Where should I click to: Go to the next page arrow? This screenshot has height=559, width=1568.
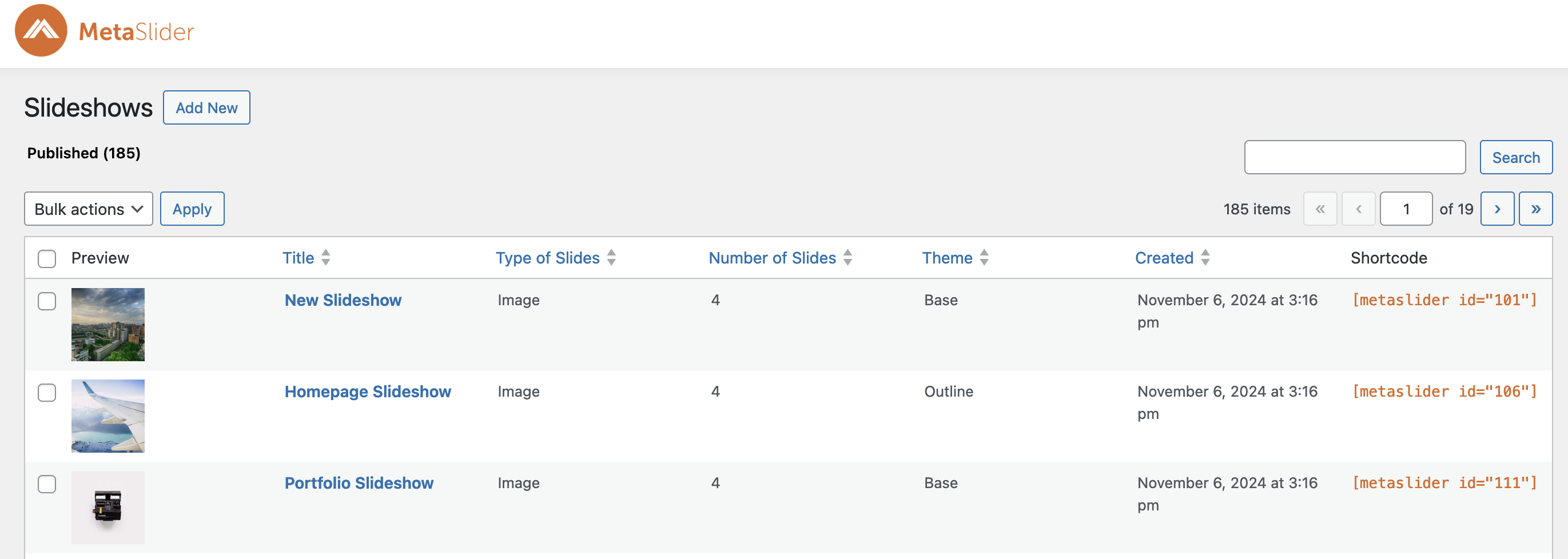[x=1497, y=209]
